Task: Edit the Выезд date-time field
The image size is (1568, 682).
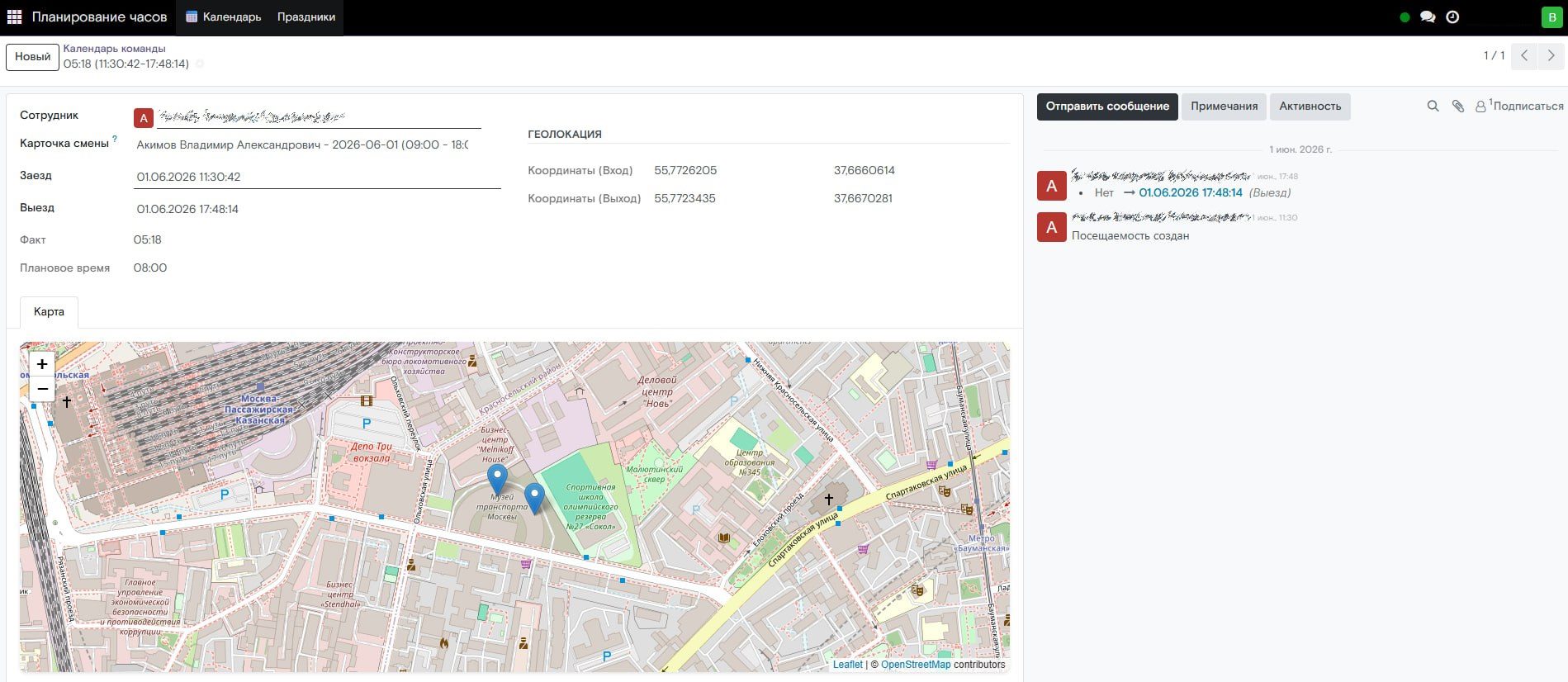Action: (x=317, y=209)
